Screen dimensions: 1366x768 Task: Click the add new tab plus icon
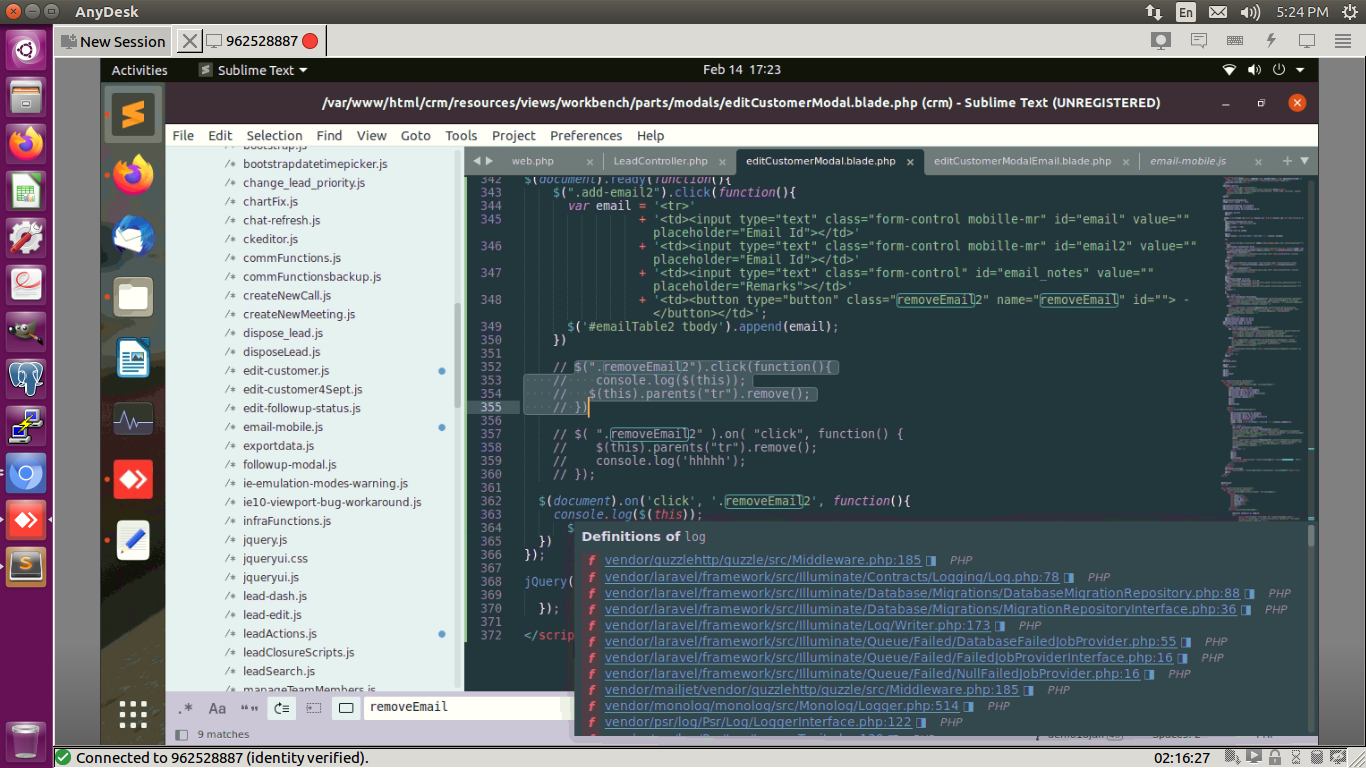(x=1287, y=161)
